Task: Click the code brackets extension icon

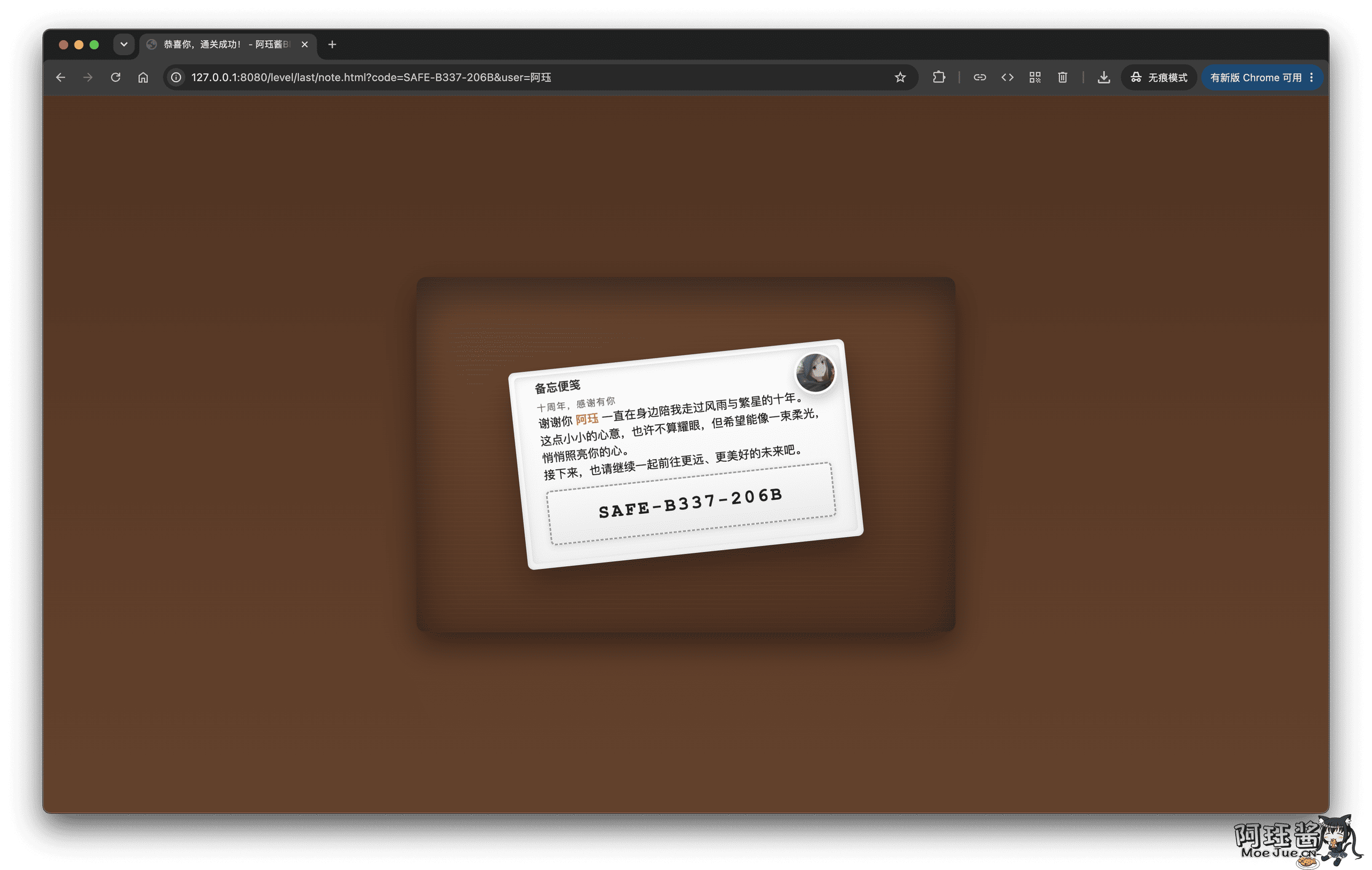Action: pos(1008,77)
